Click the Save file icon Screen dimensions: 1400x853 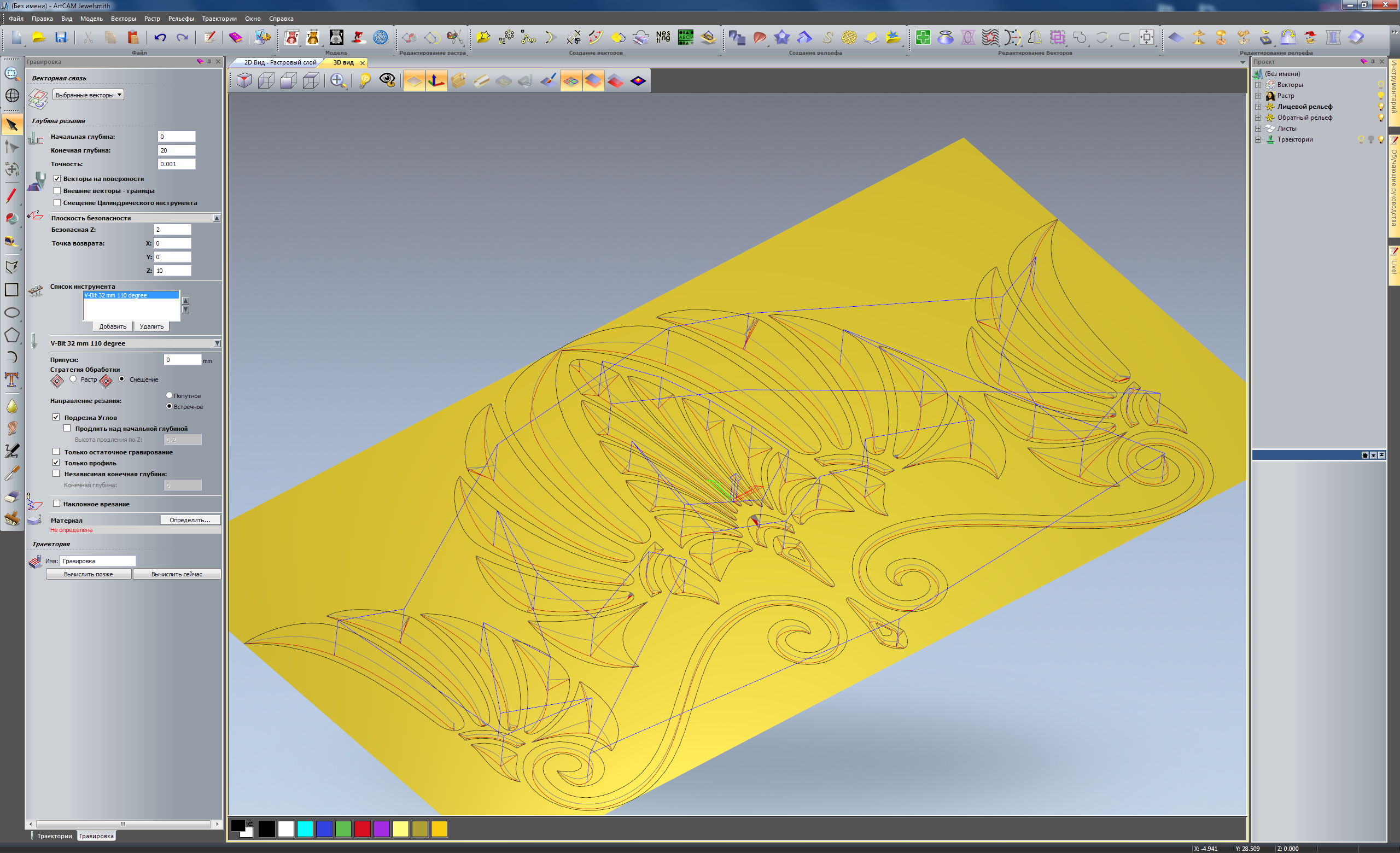[x=61, y=38]
